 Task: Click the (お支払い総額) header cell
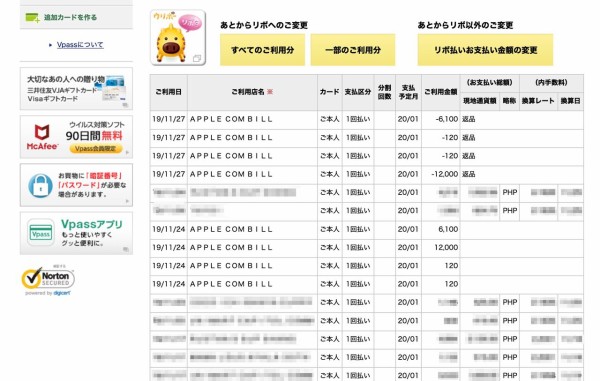pos(489,83)
